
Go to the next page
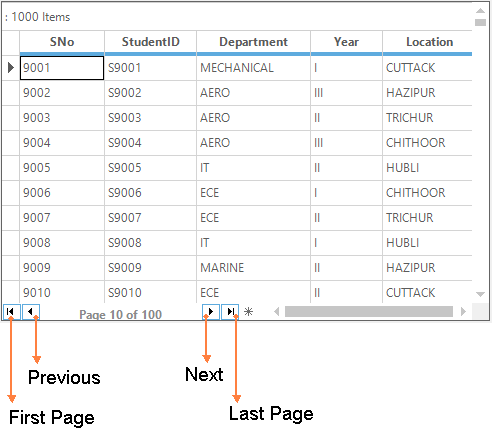coord(211,312)
